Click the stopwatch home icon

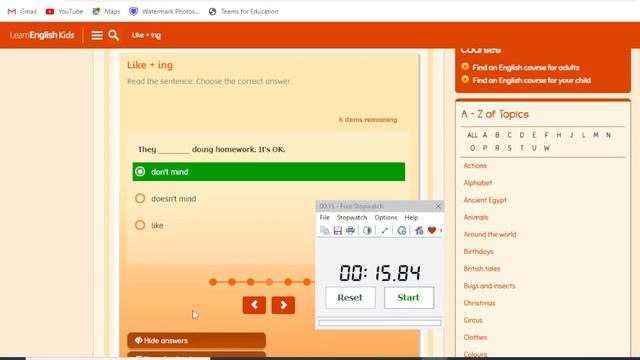[x=419, y=231]
